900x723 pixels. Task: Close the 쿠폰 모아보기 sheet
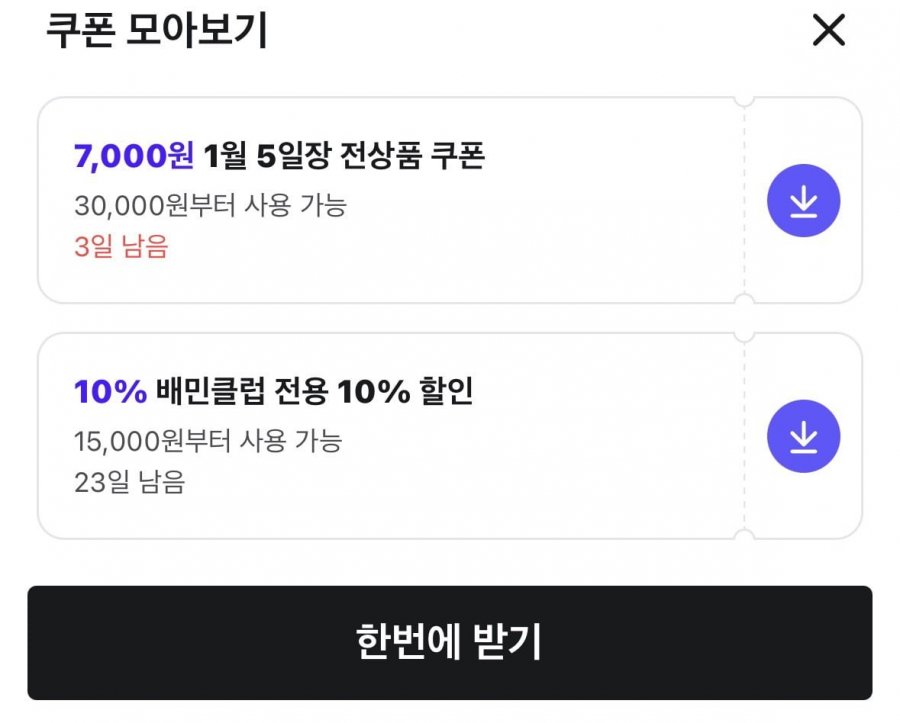click(828, 31)
